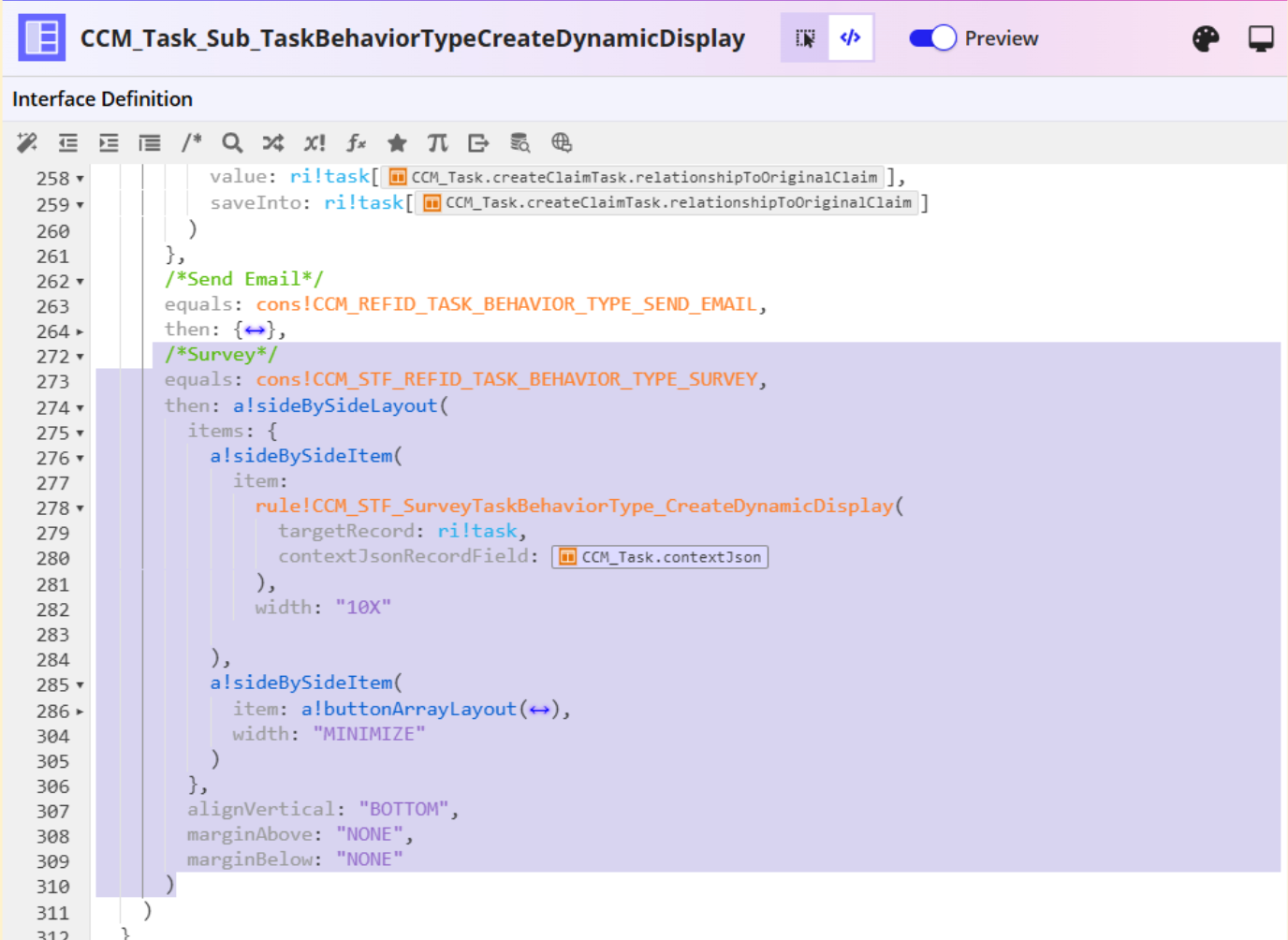Click the magic wand format expression icon
The image size is (1288, 940).
[27, 142]
